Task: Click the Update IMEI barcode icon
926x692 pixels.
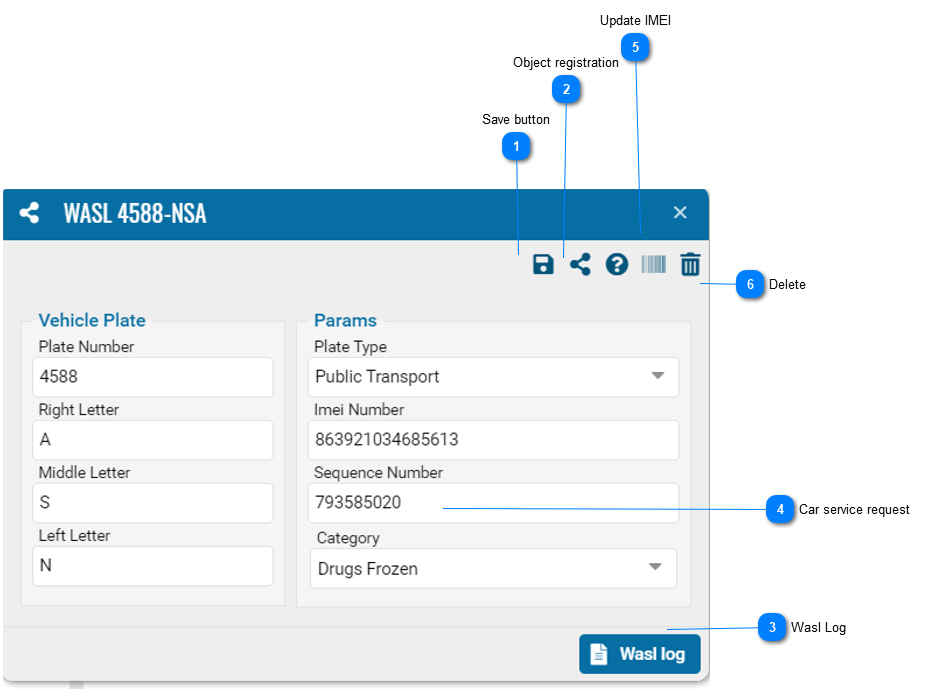Action: pyautogui.click(x=653, y=265)
